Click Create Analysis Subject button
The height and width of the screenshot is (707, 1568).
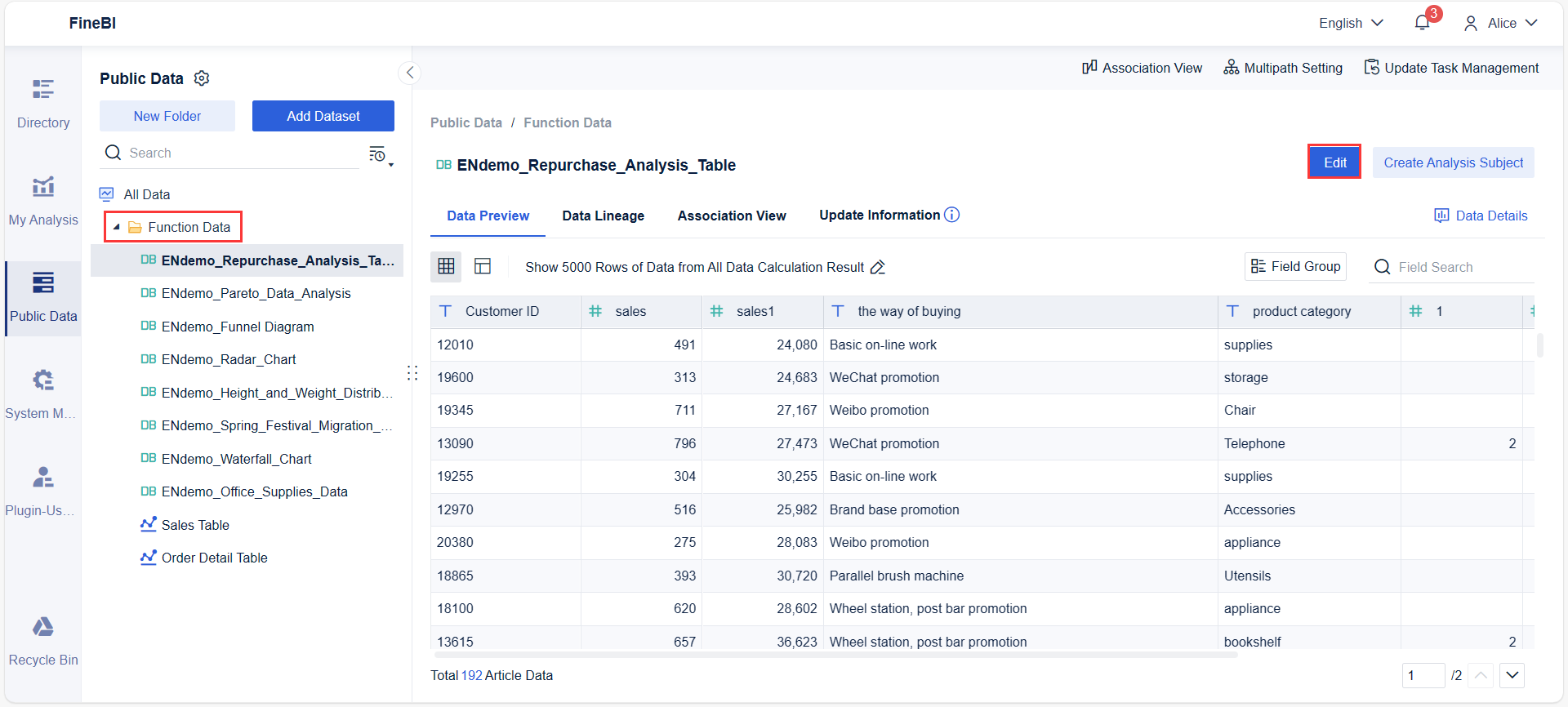1453,162
